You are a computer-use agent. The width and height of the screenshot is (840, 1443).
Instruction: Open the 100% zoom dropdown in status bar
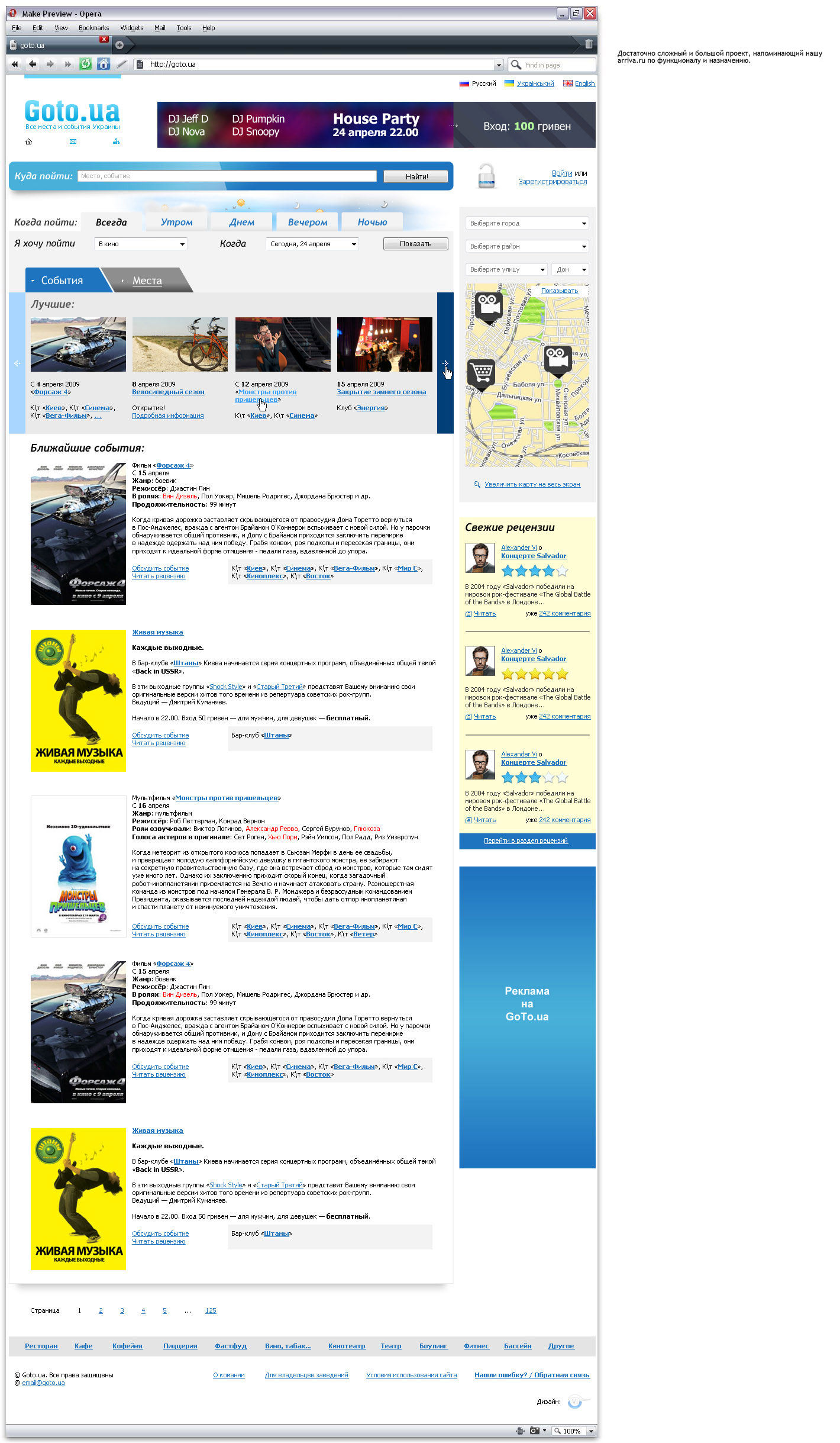point(590,1431)
